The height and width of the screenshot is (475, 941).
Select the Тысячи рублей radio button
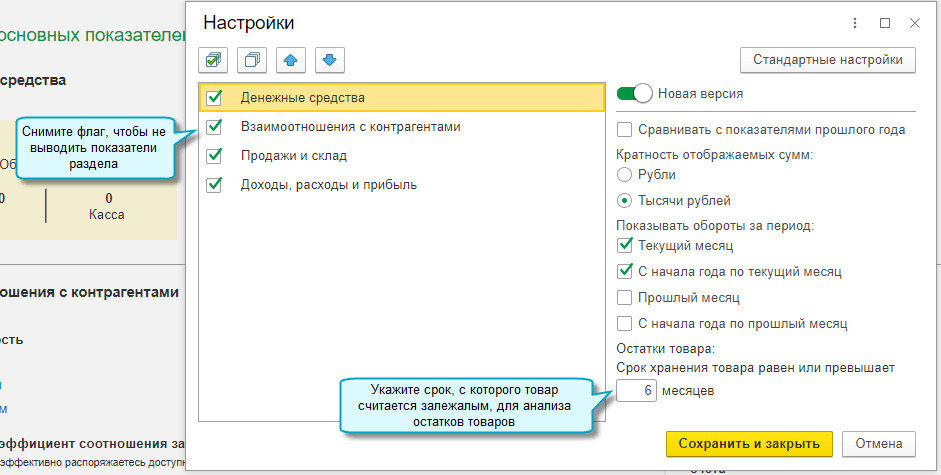point(624,201)
